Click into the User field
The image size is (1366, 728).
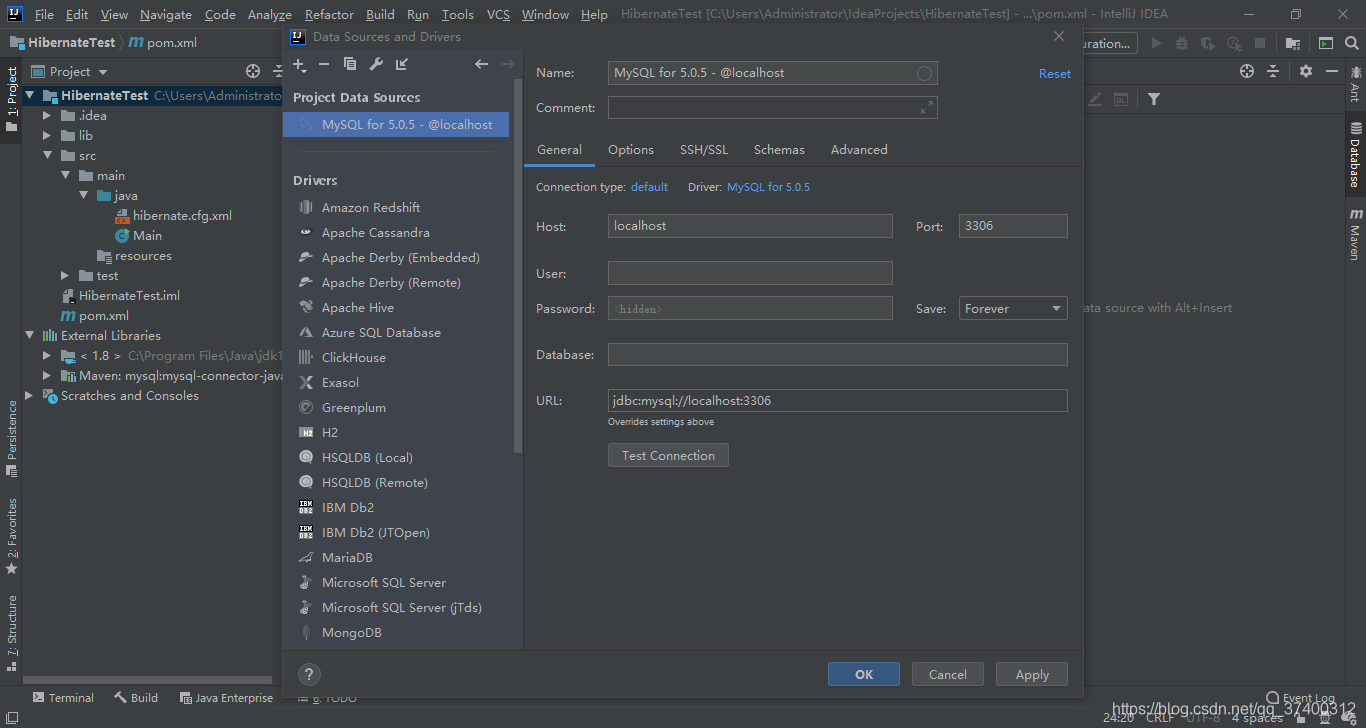[x=750, y=273]
